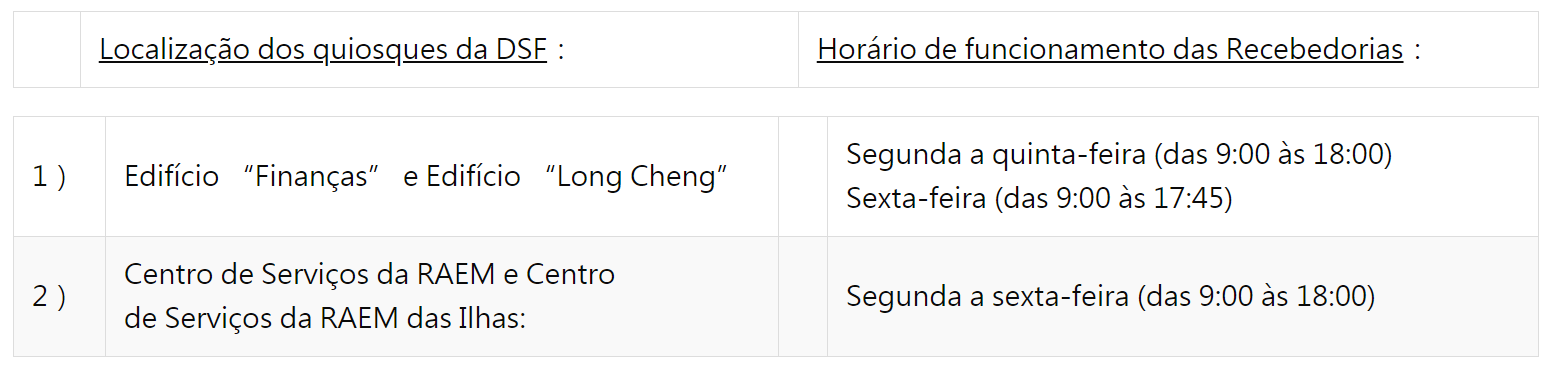The image size is (1550, 372).
Task: Click the empty narrow cell in row 2
Action: point(803,297)
